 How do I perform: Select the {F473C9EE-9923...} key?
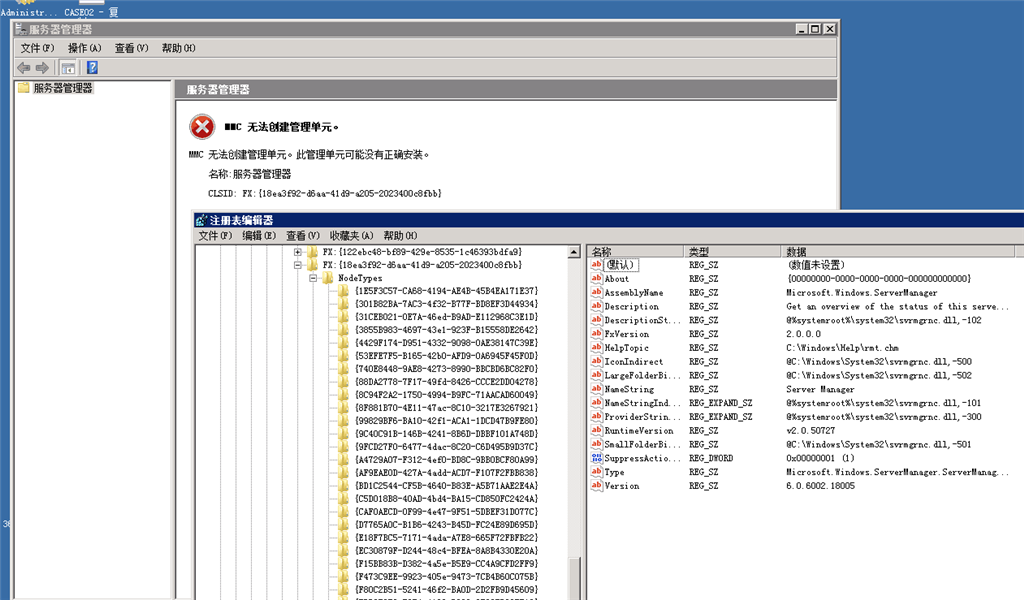(447, 576)
